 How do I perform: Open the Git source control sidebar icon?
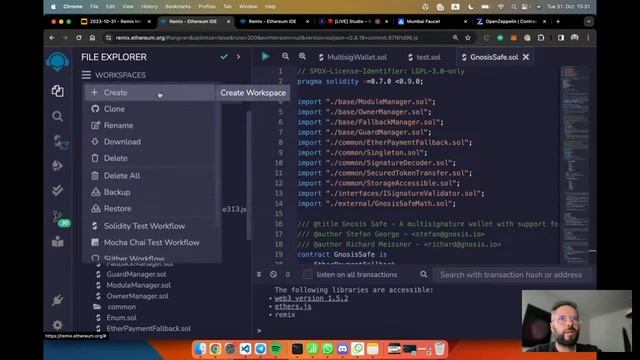[x=58, y=216]
